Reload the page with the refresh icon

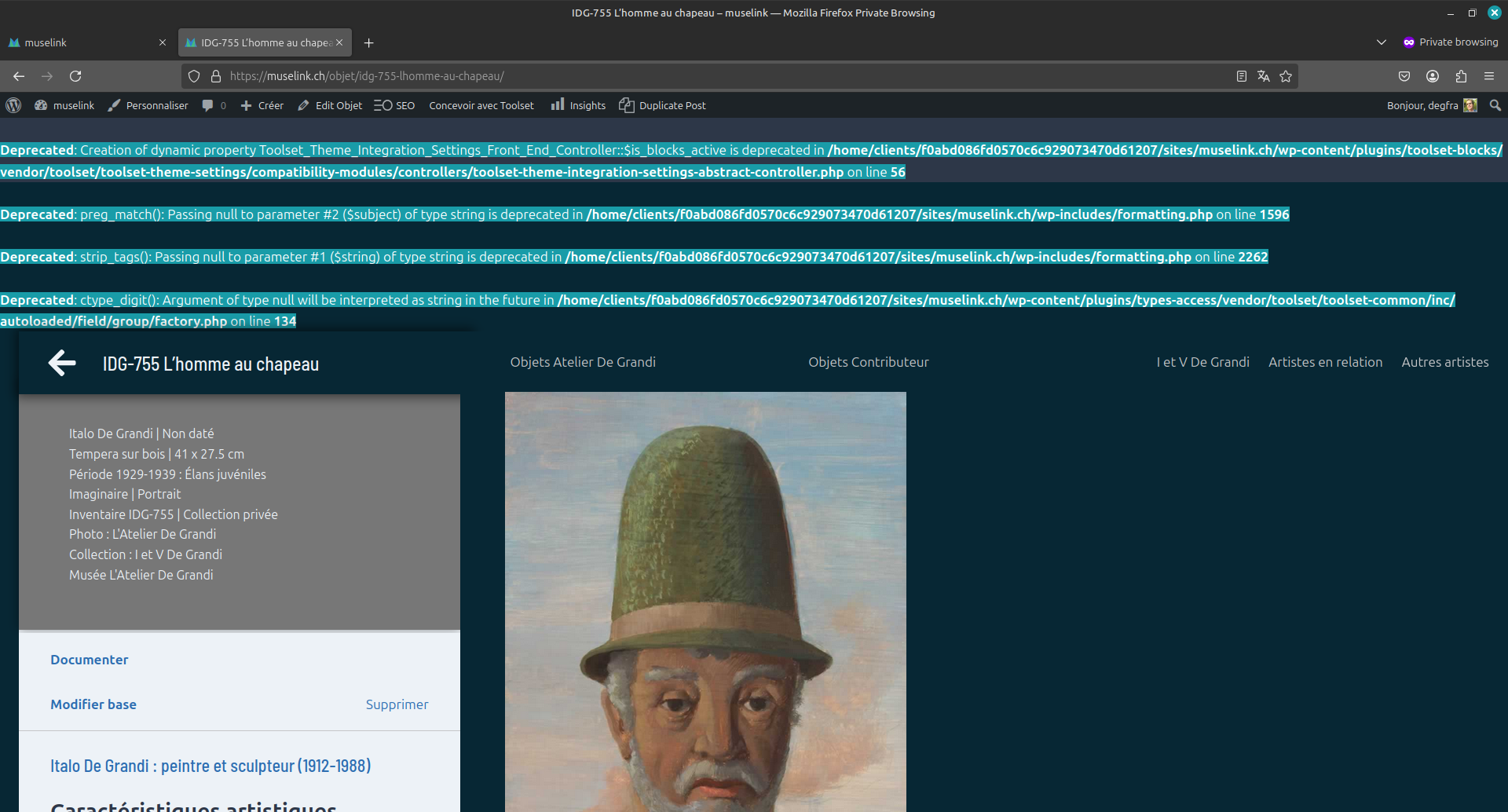pyautogui.click(x=75, y=76)
